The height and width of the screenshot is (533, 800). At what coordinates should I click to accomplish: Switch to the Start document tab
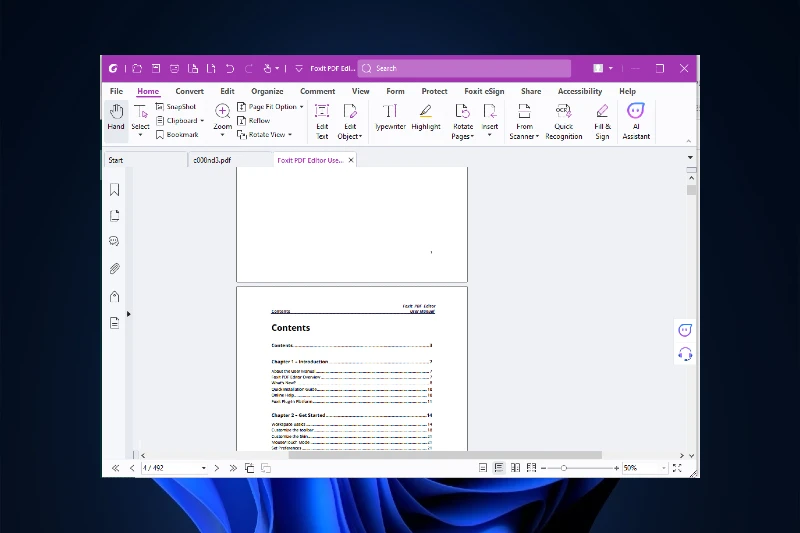coord(145,160)
